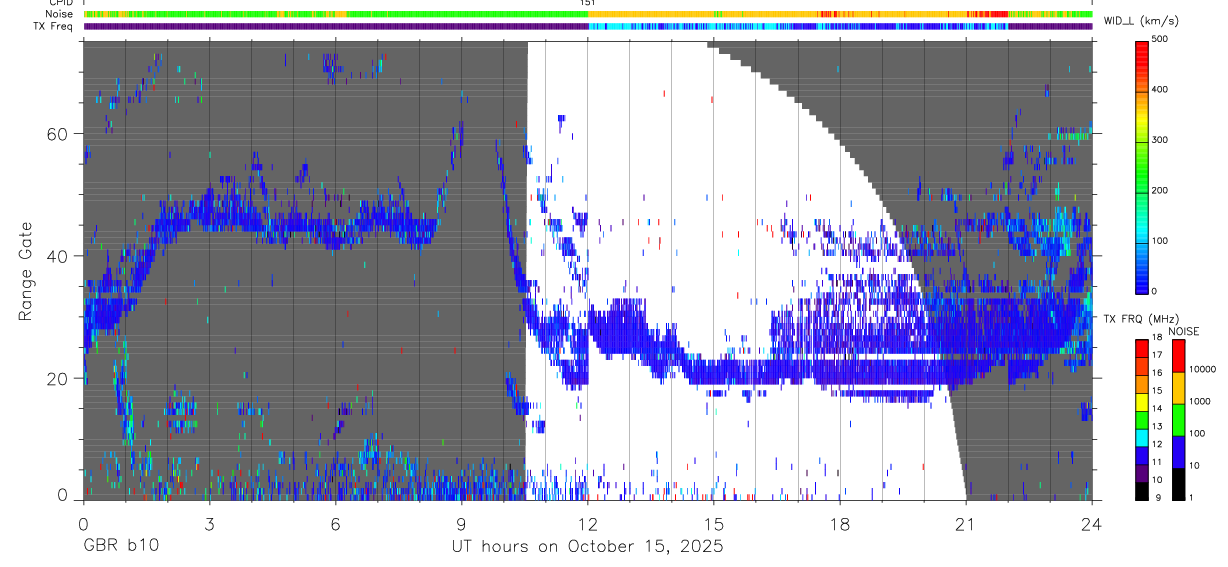The width and height of the screenshot is (1228, 567).
Task: Click the 300 tick on the WID color bar
Action: coord(1160,141)
